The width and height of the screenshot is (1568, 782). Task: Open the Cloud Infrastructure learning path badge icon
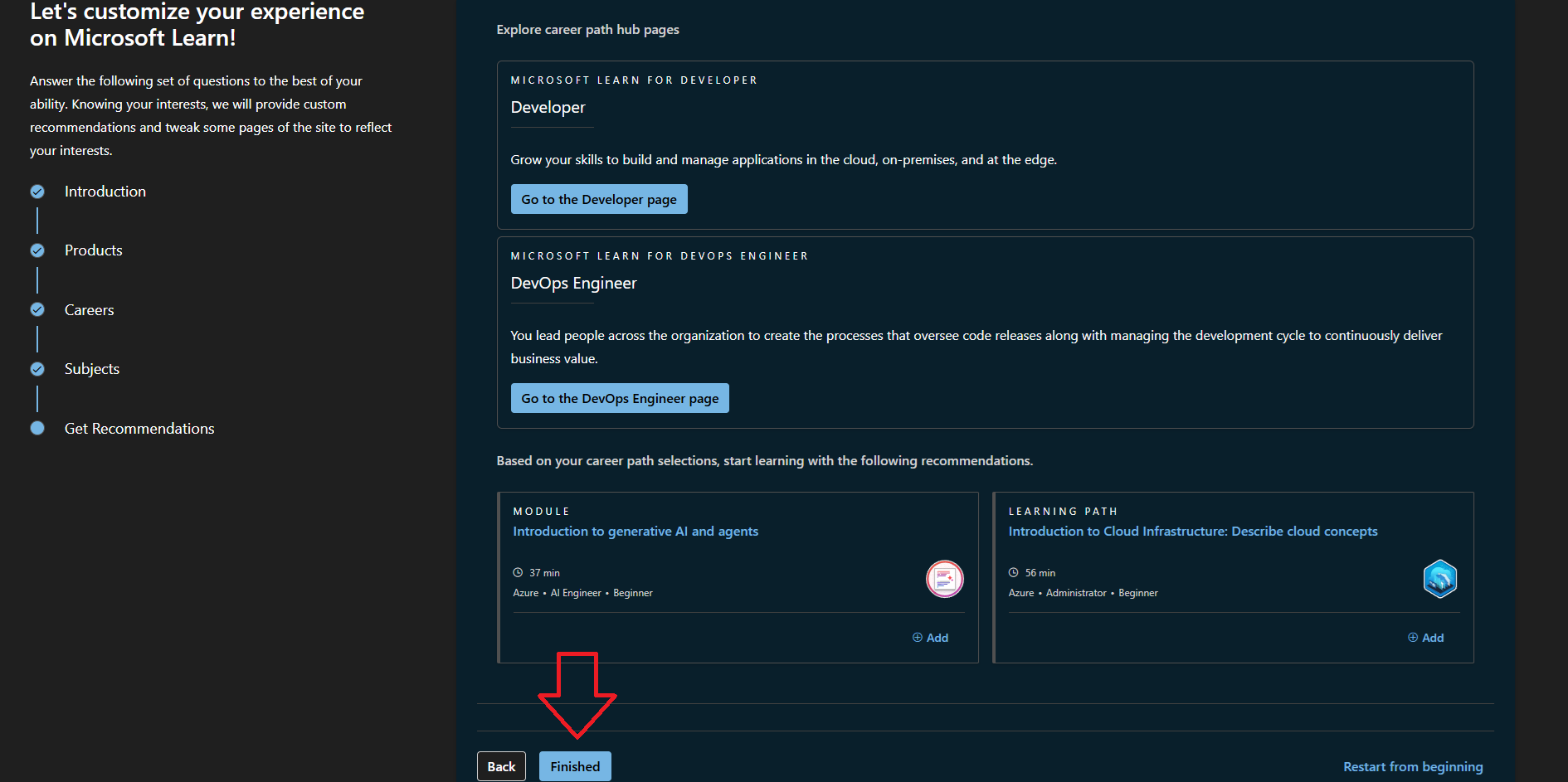tap(1440, 579)
